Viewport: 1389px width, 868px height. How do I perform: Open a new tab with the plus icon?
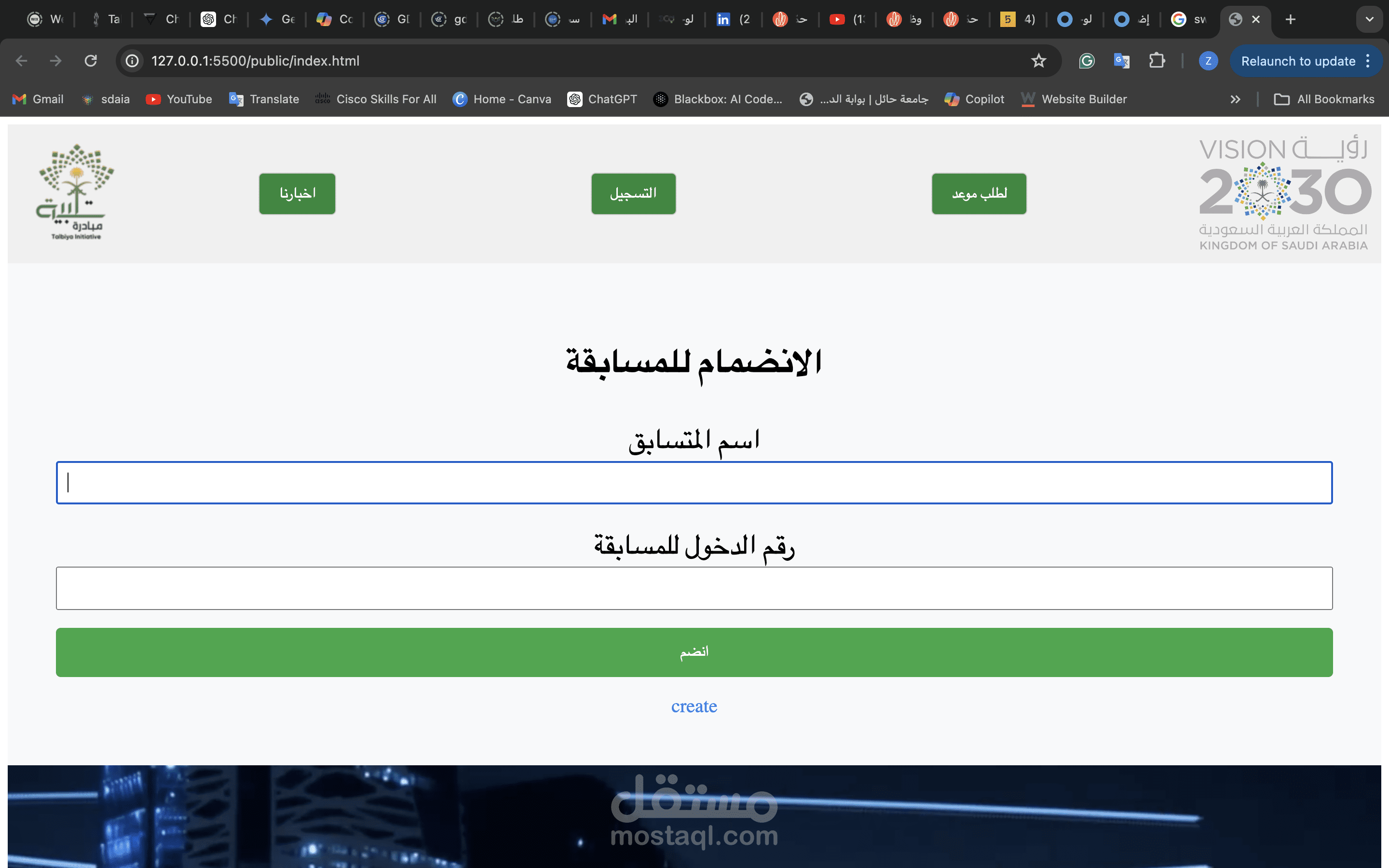[x=1290, y=19]
